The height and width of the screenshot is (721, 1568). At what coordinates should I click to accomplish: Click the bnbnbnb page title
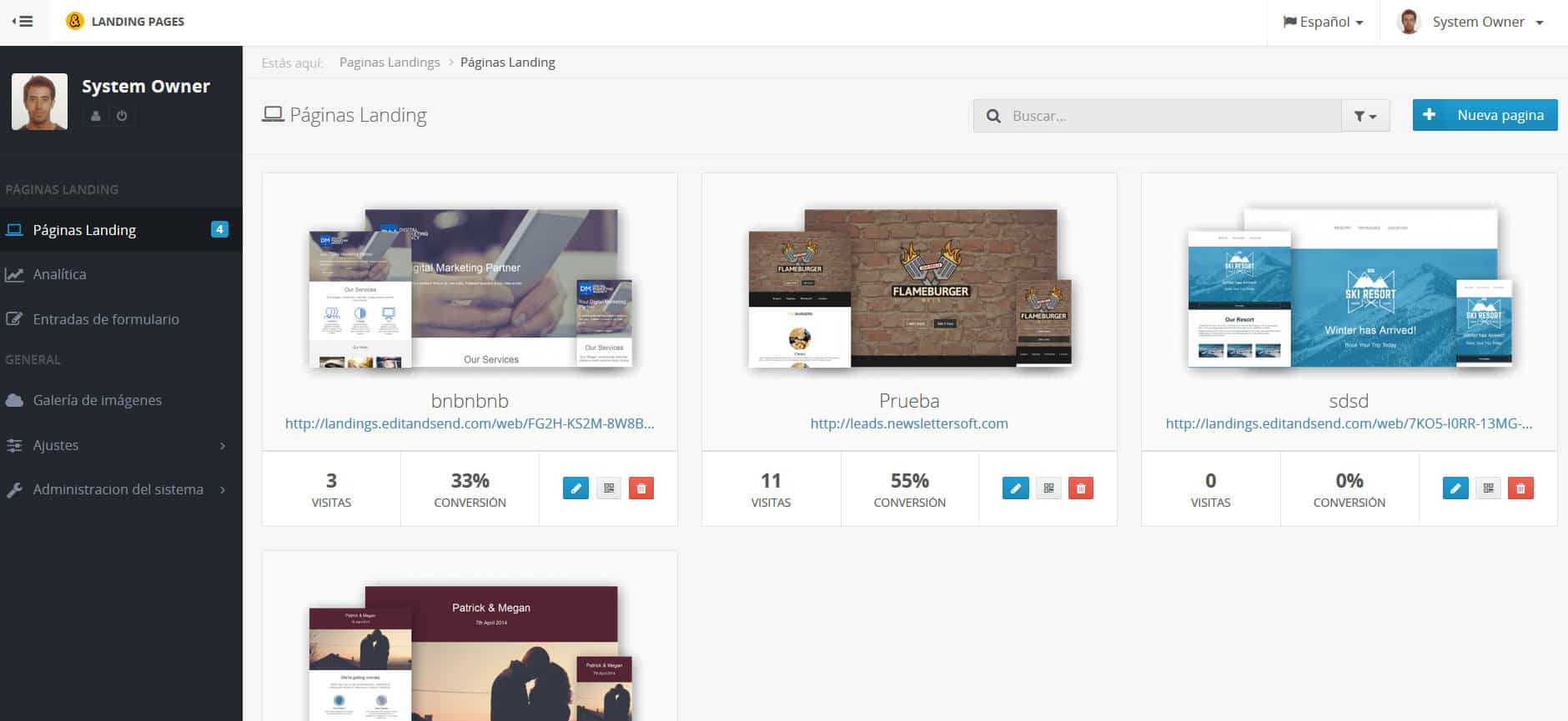470,401
